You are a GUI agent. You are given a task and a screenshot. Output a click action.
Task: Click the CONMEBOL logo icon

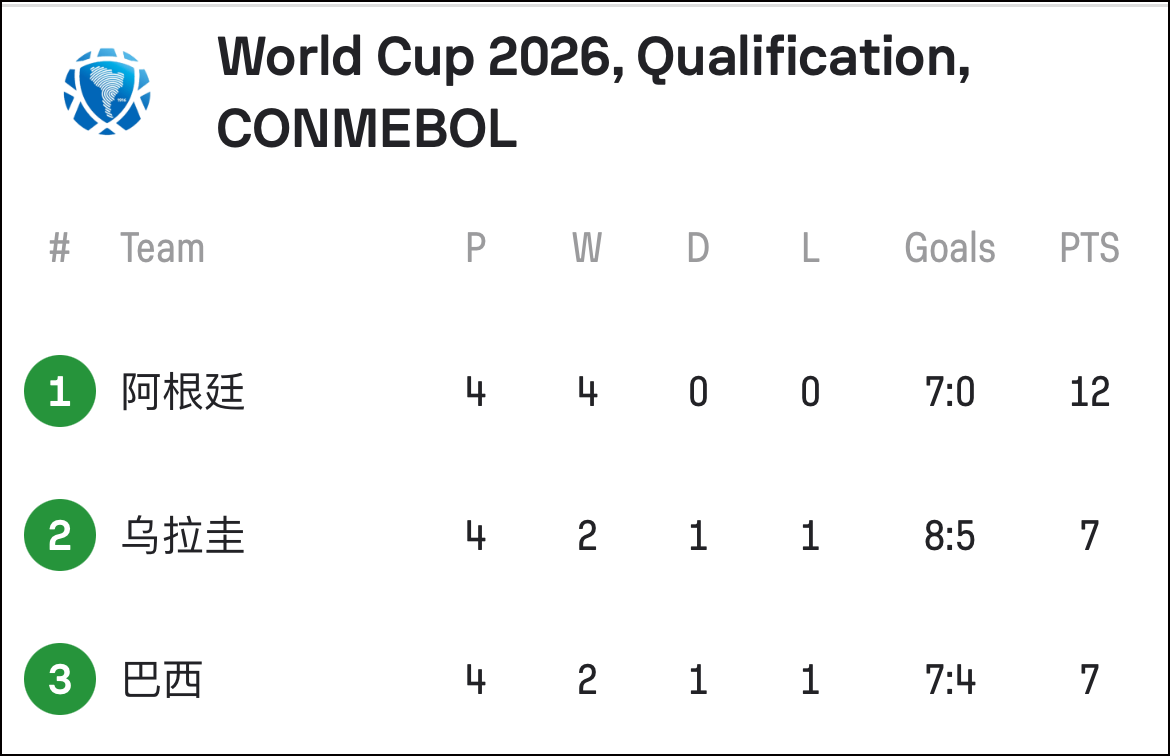pyautogui.click(x=107, y=92)
